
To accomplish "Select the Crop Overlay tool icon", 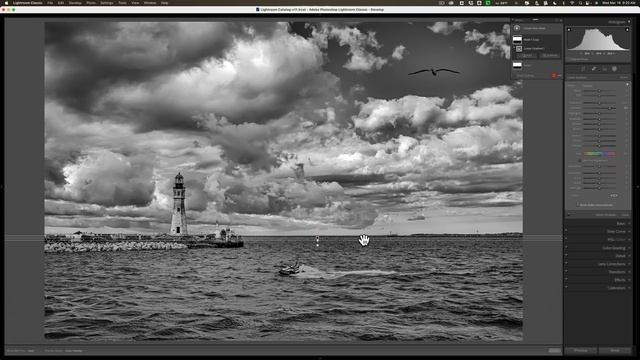I will [x=583, y=69].
